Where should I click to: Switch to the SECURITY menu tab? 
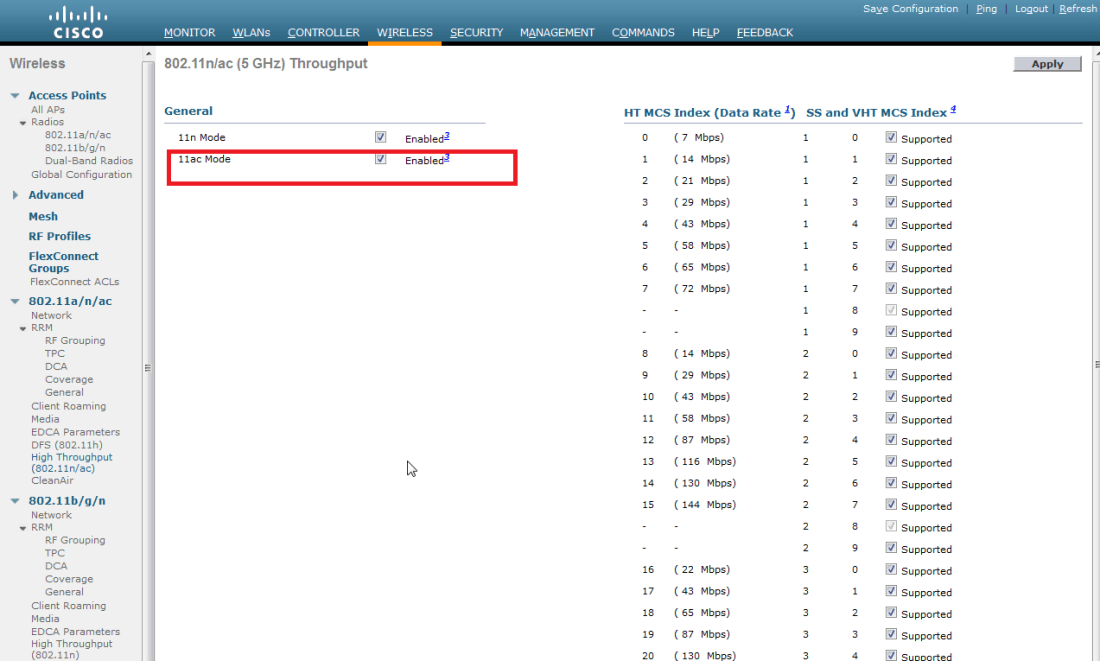(476, 33)
